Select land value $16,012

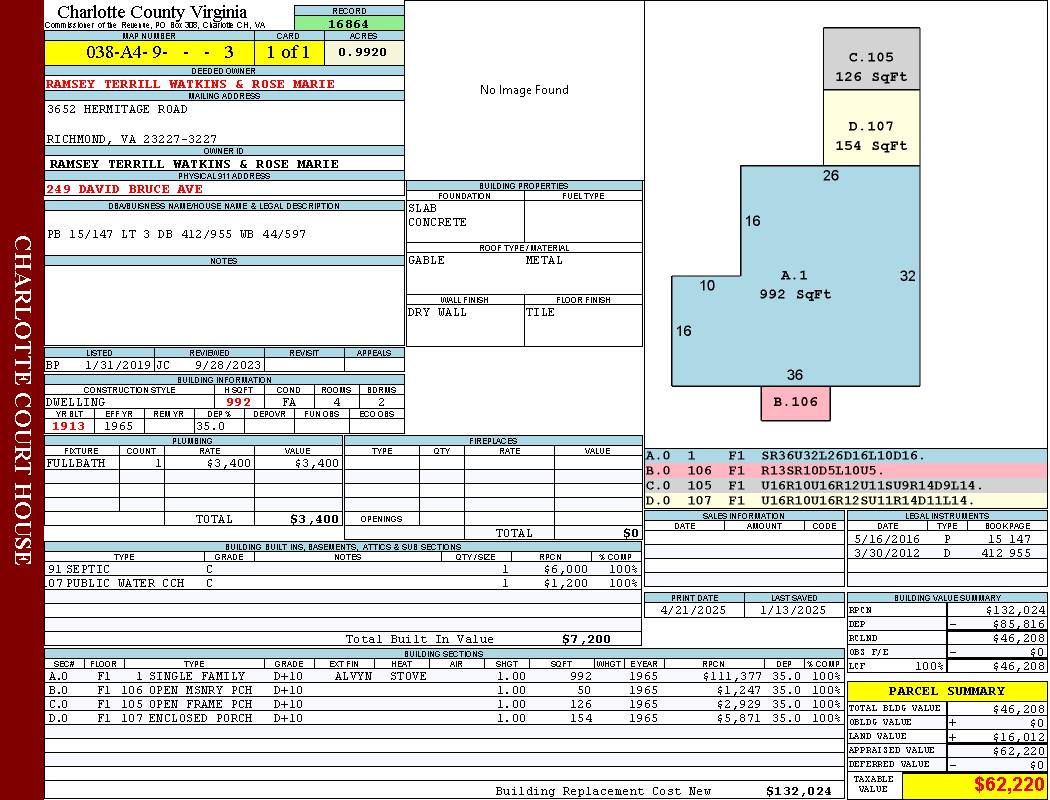click(1019, 737)
